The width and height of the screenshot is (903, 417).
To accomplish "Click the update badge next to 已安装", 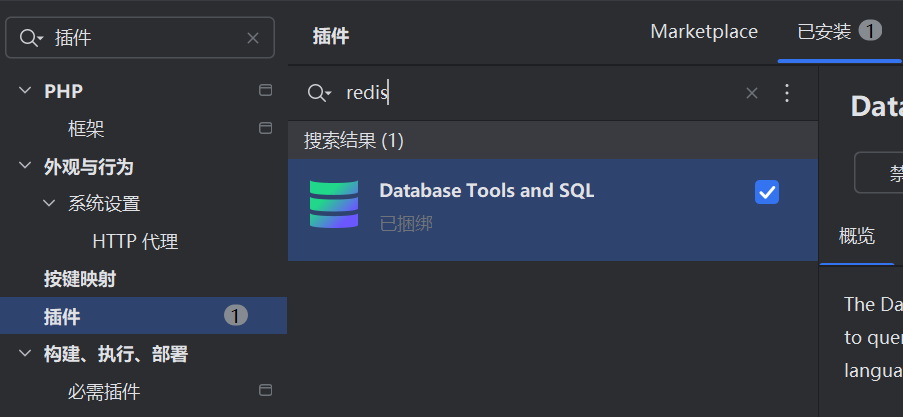I will pos(870,31).
